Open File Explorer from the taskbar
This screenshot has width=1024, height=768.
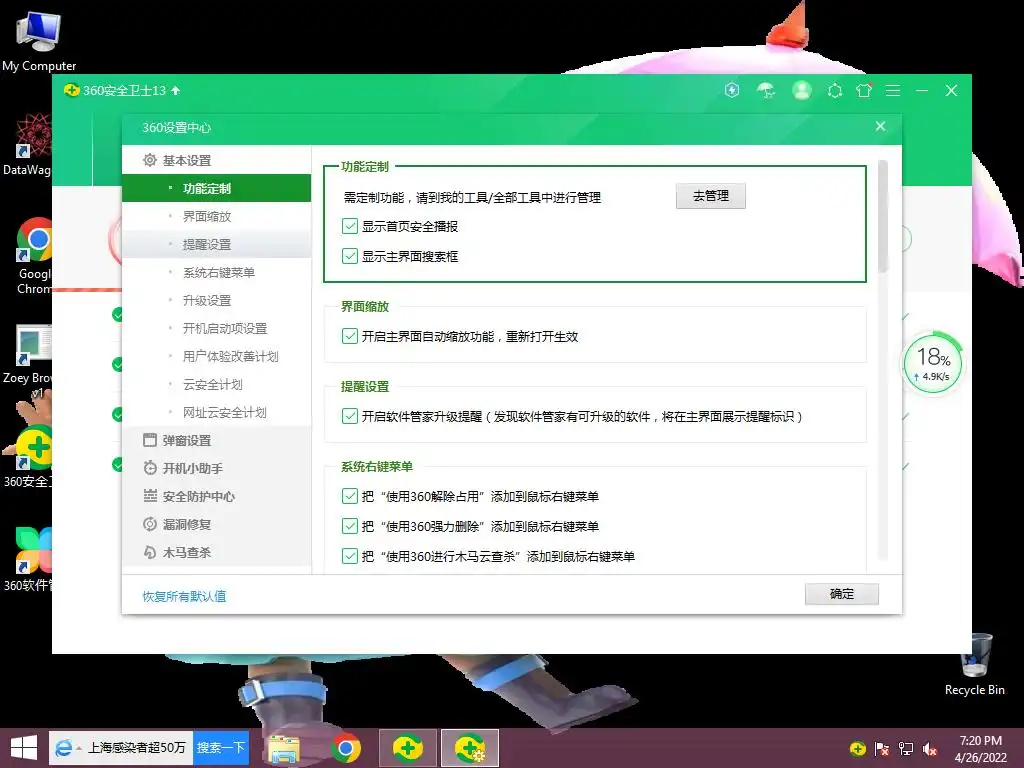pyautogui.click(x=284, y=748)
